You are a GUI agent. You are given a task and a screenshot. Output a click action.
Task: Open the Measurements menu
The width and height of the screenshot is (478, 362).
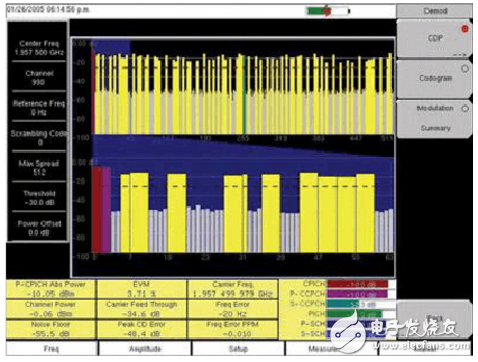click(x=331, y=349)
